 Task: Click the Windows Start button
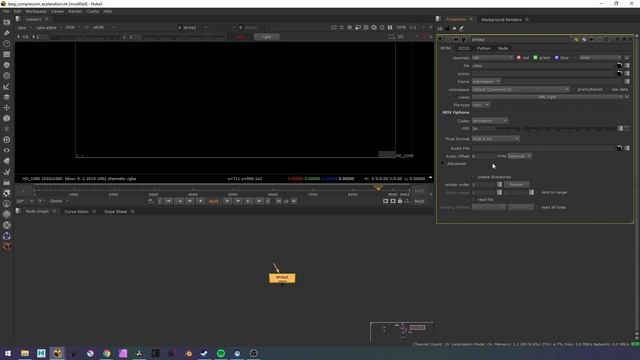8,353
